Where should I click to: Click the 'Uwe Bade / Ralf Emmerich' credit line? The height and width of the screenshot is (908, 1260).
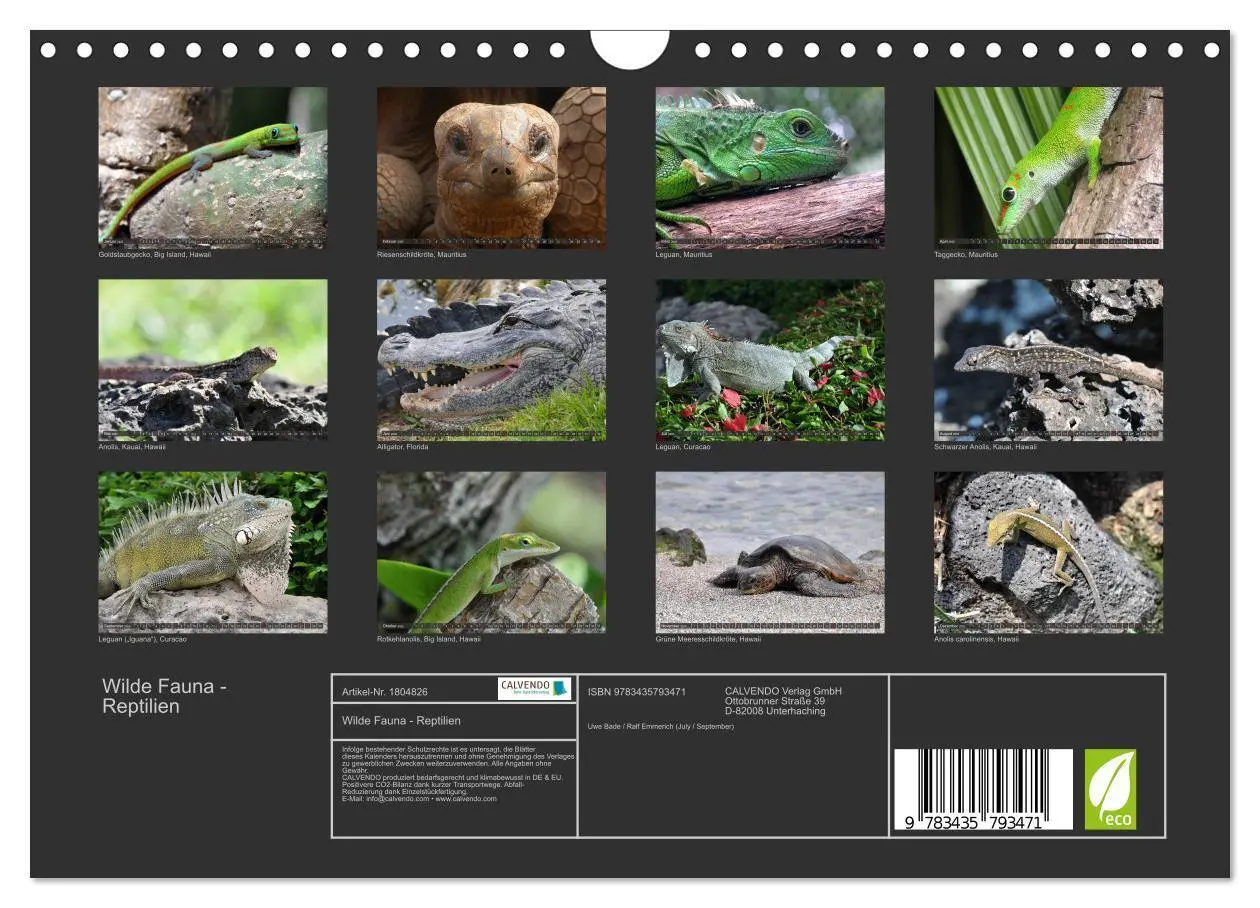click(x=661, y=727)
